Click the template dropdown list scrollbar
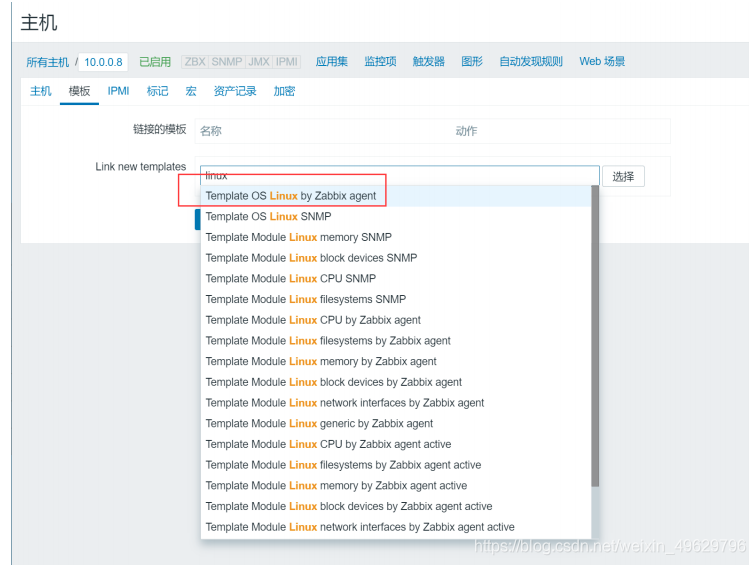This screenshot has width=756, height=565. [x=595, y=336]
